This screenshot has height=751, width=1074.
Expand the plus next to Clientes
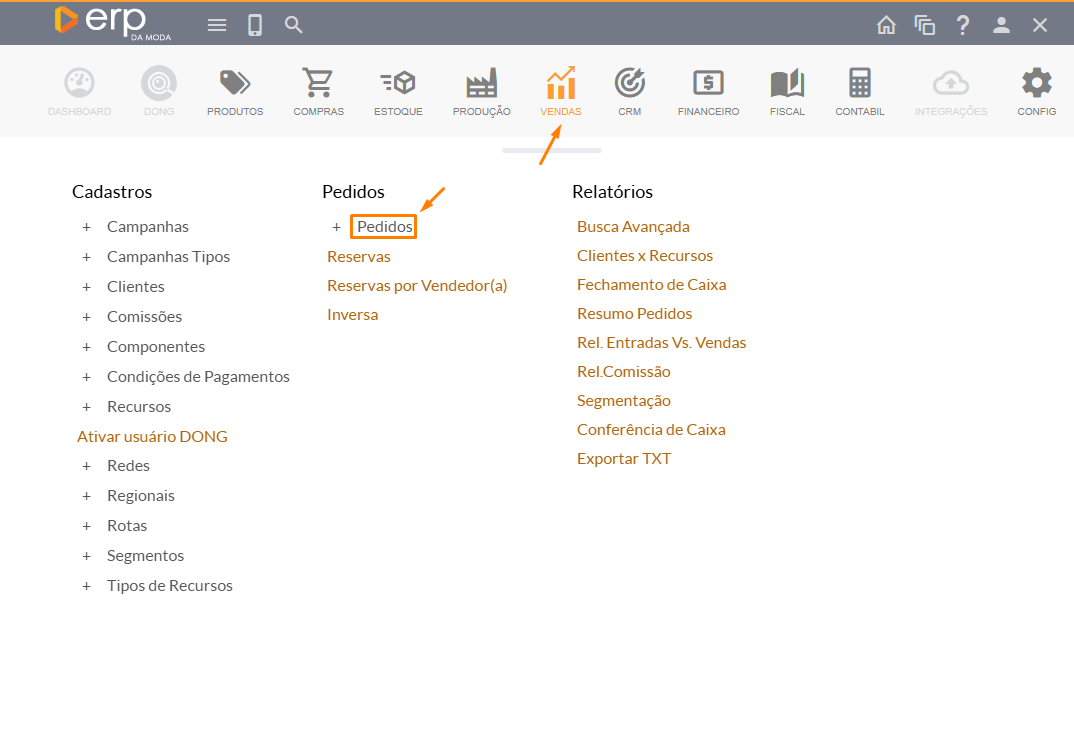pyautogui.click(x=87, y=287)
